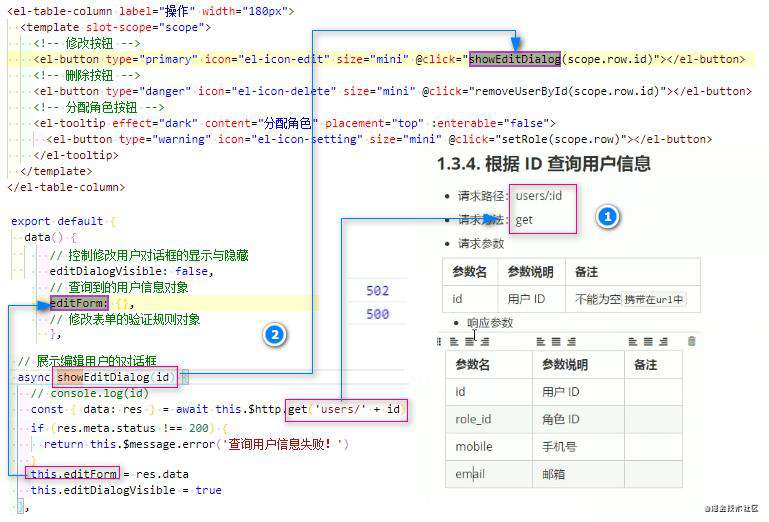769x522 pixels.
Task: Click "showEditDialog" in the primary el-button @click
Action: [x=514, y=59]
